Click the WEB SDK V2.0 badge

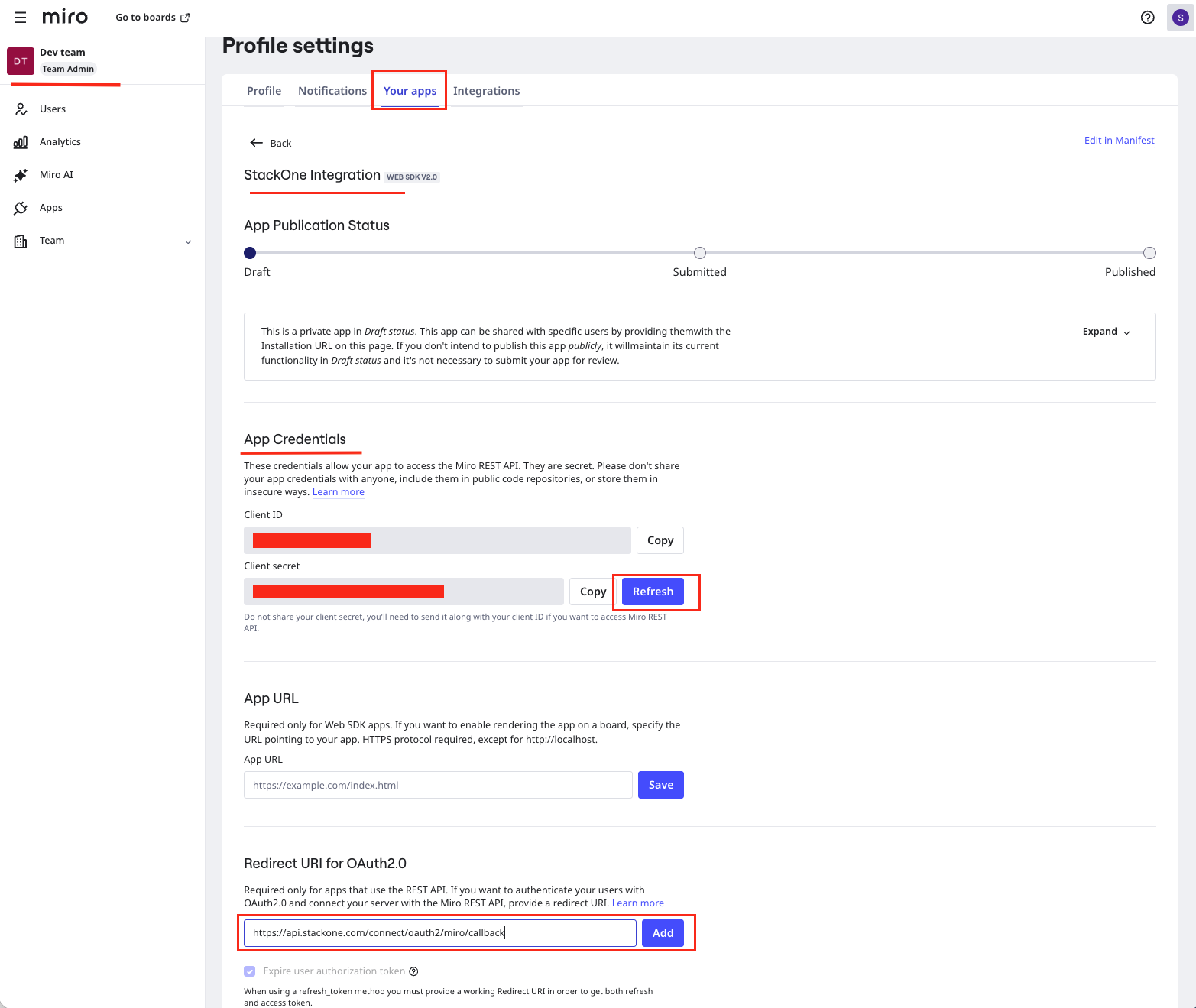click(412, 177)
